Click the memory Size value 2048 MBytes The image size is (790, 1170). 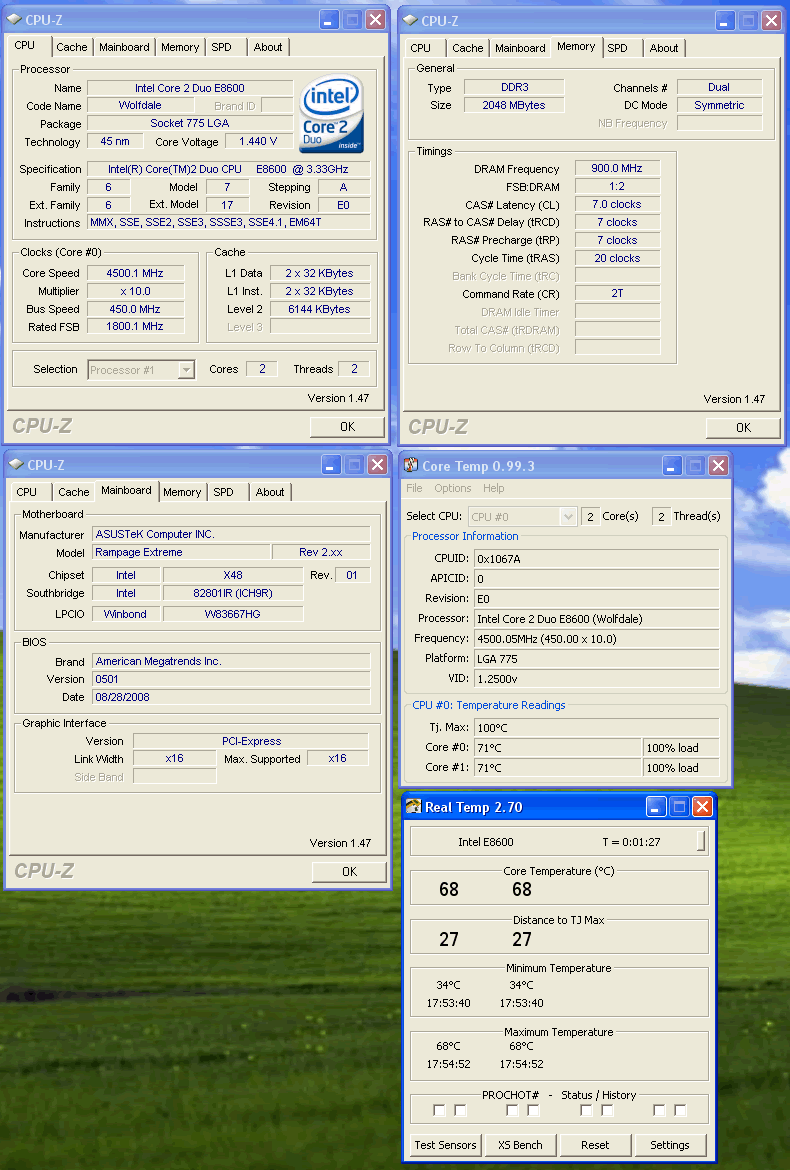coord(514,105)
